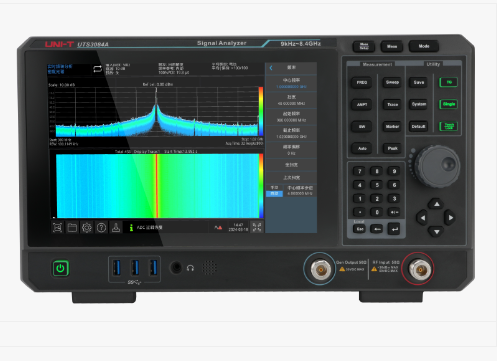Viewport: 497px width, 361px height.
Task: Click the number 5 key on keypad
Action: pyautogui.click(x=377, y=185)
